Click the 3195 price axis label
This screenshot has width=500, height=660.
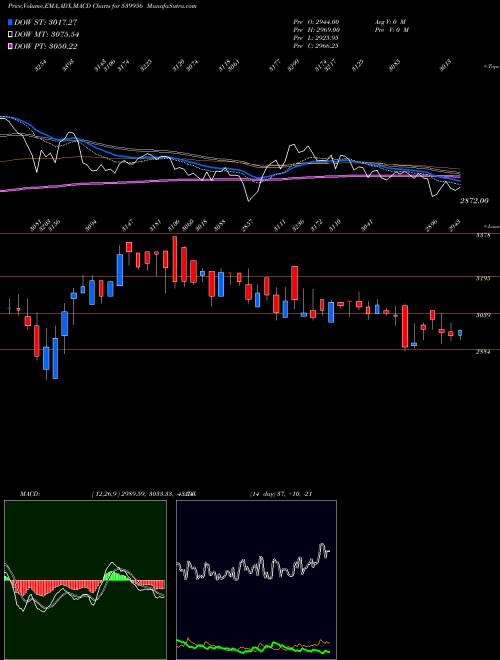coord(483,279)
